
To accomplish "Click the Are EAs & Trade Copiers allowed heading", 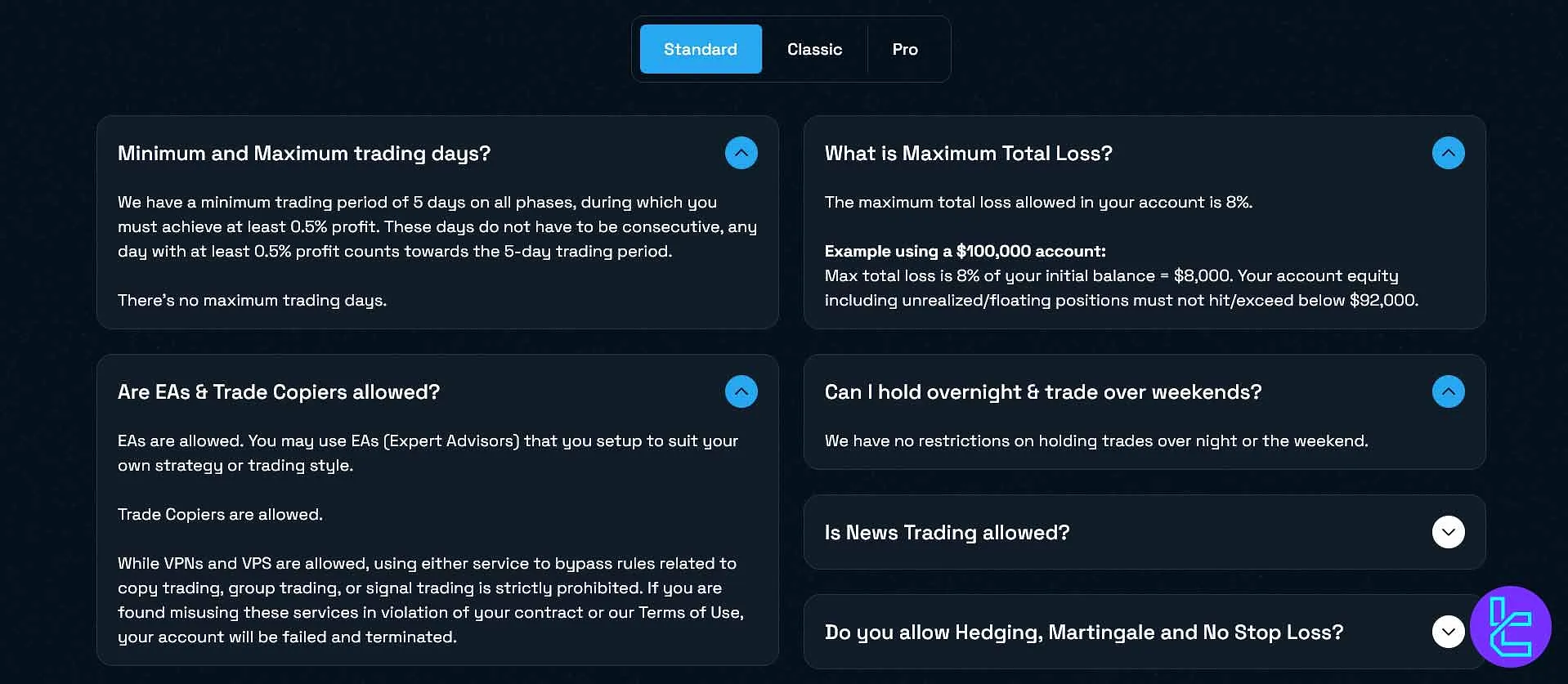I will tap(279, 391).
